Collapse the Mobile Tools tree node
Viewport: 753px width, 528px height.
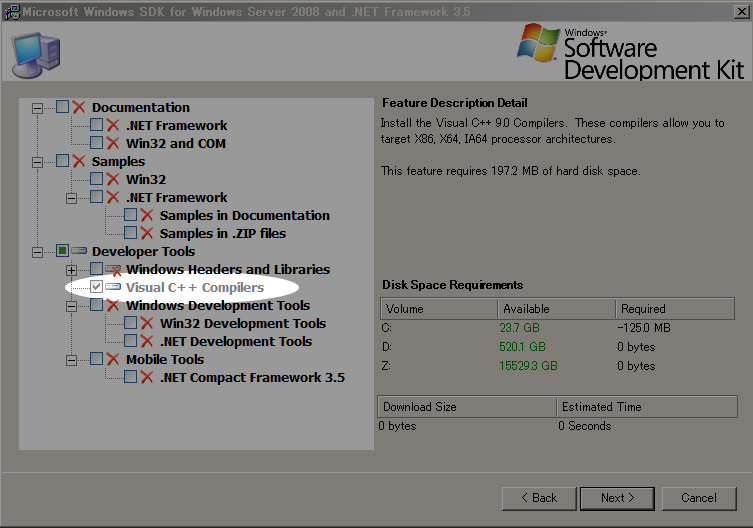72,360
